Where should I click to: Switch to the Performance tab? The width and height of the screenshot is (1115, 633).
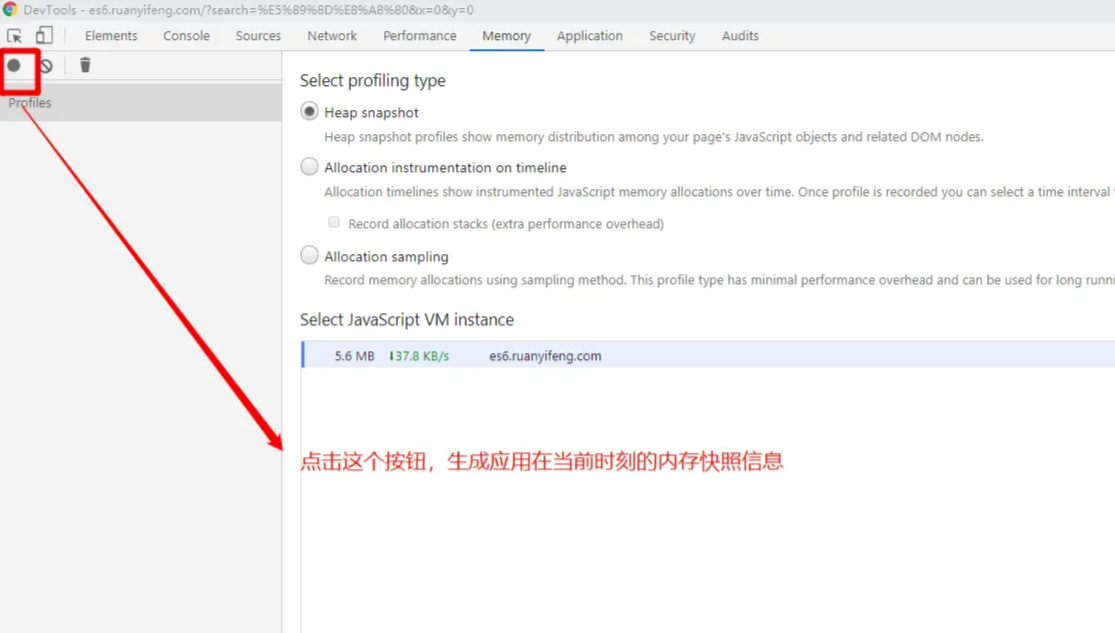pyautogui.click(x=420, y=36)
